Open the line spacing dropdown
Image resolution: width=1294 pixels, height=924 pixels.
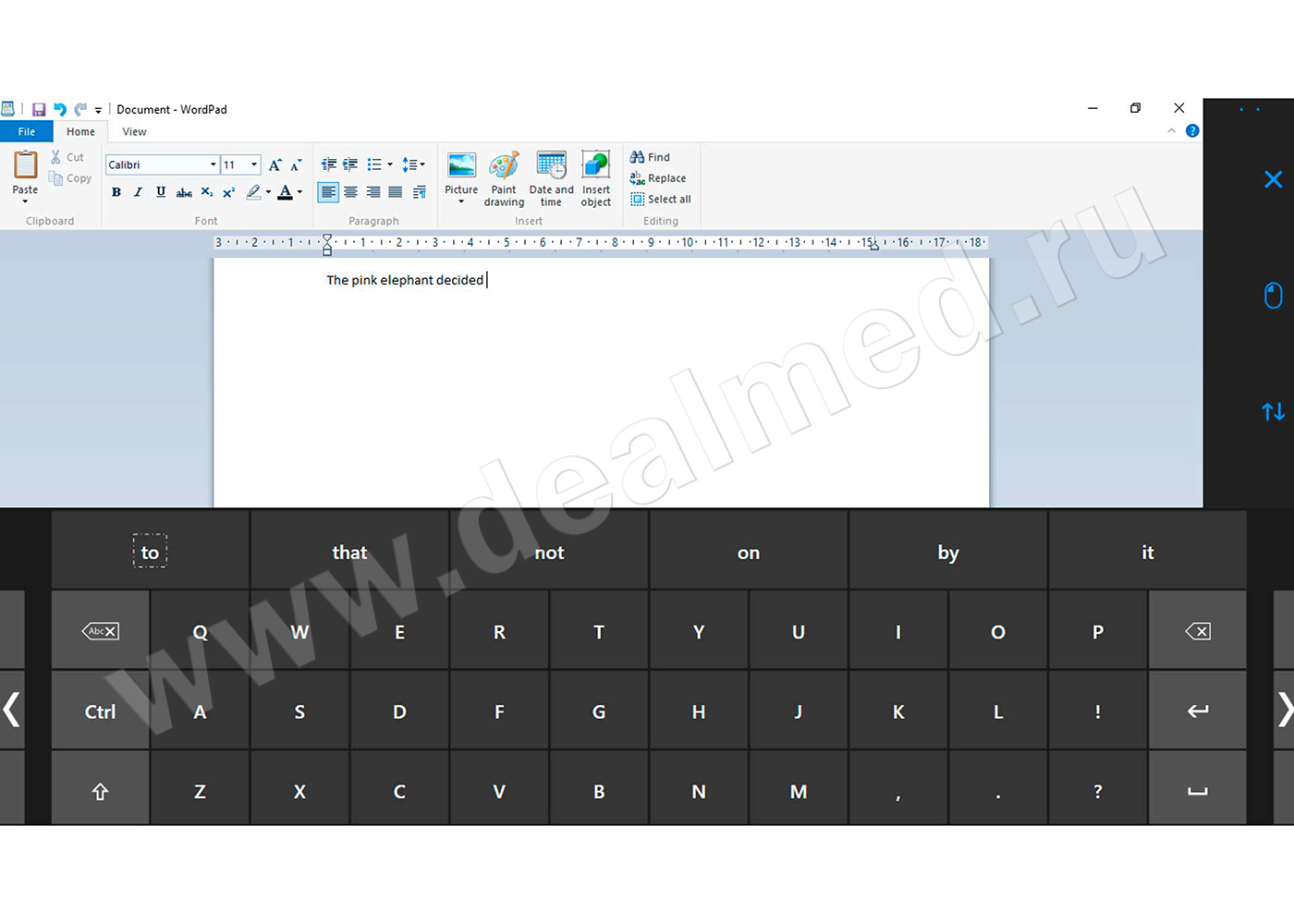[x=413, y=164]
